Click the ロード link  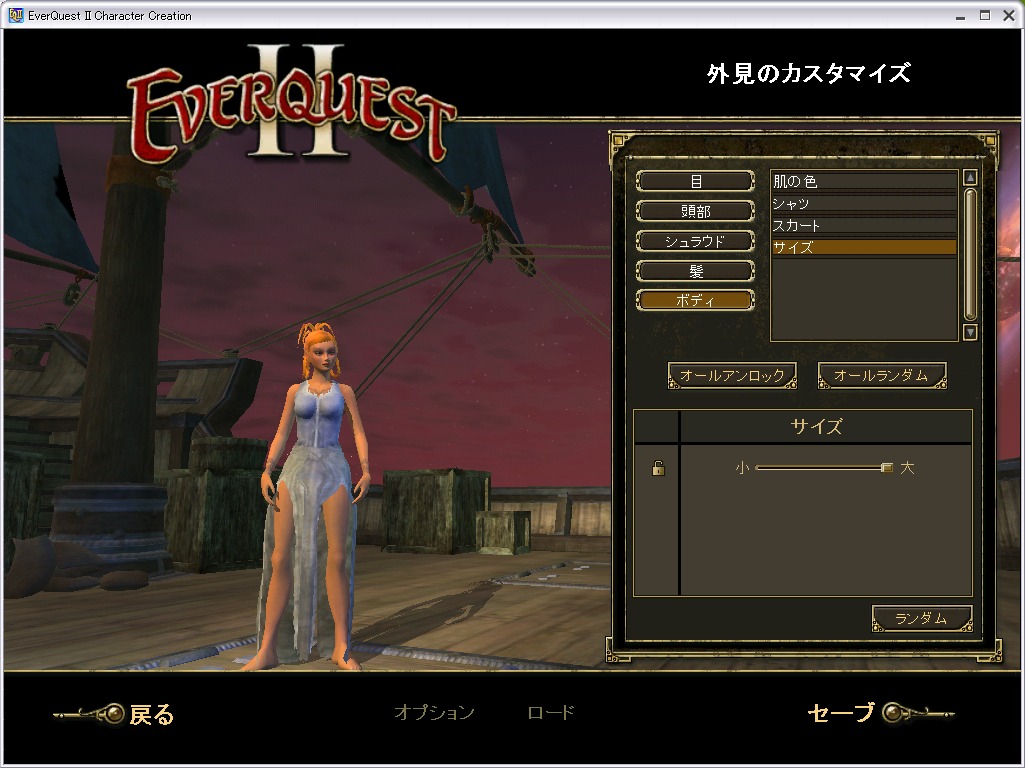coord(551,712)
